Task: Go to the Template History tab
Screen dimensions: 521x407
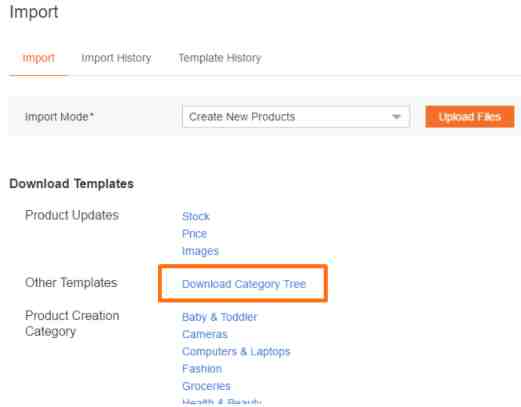Action: click(220, 58)
